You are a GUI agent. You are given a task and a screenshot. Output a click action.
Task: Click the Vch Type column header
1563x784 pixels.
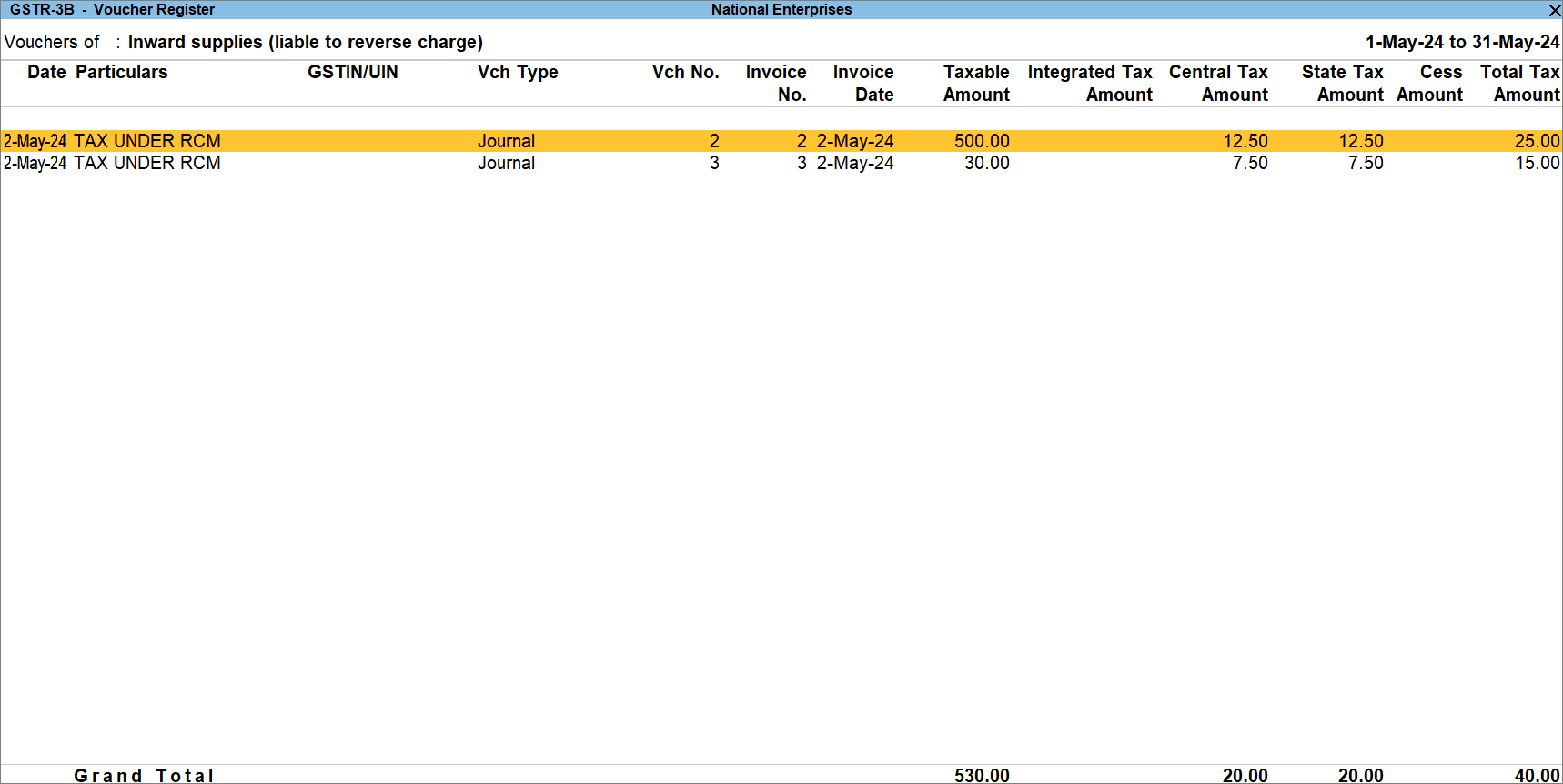[x=517, y=72]
